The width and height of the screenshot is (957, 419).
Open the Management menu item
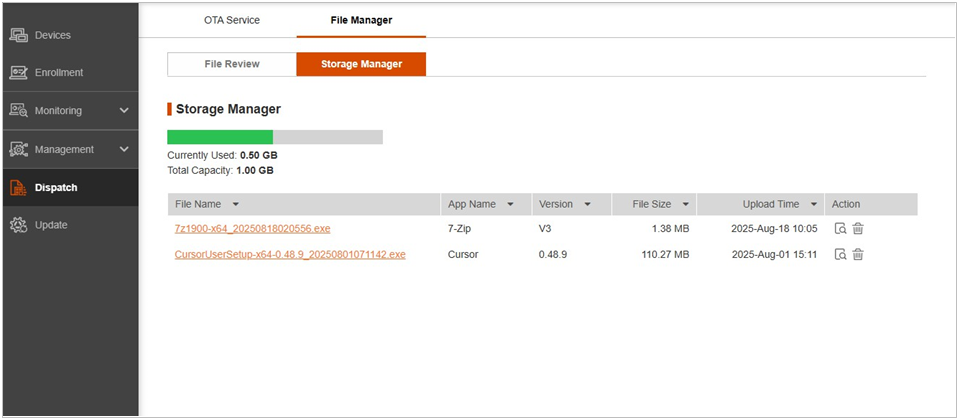(x=70, y=149)
